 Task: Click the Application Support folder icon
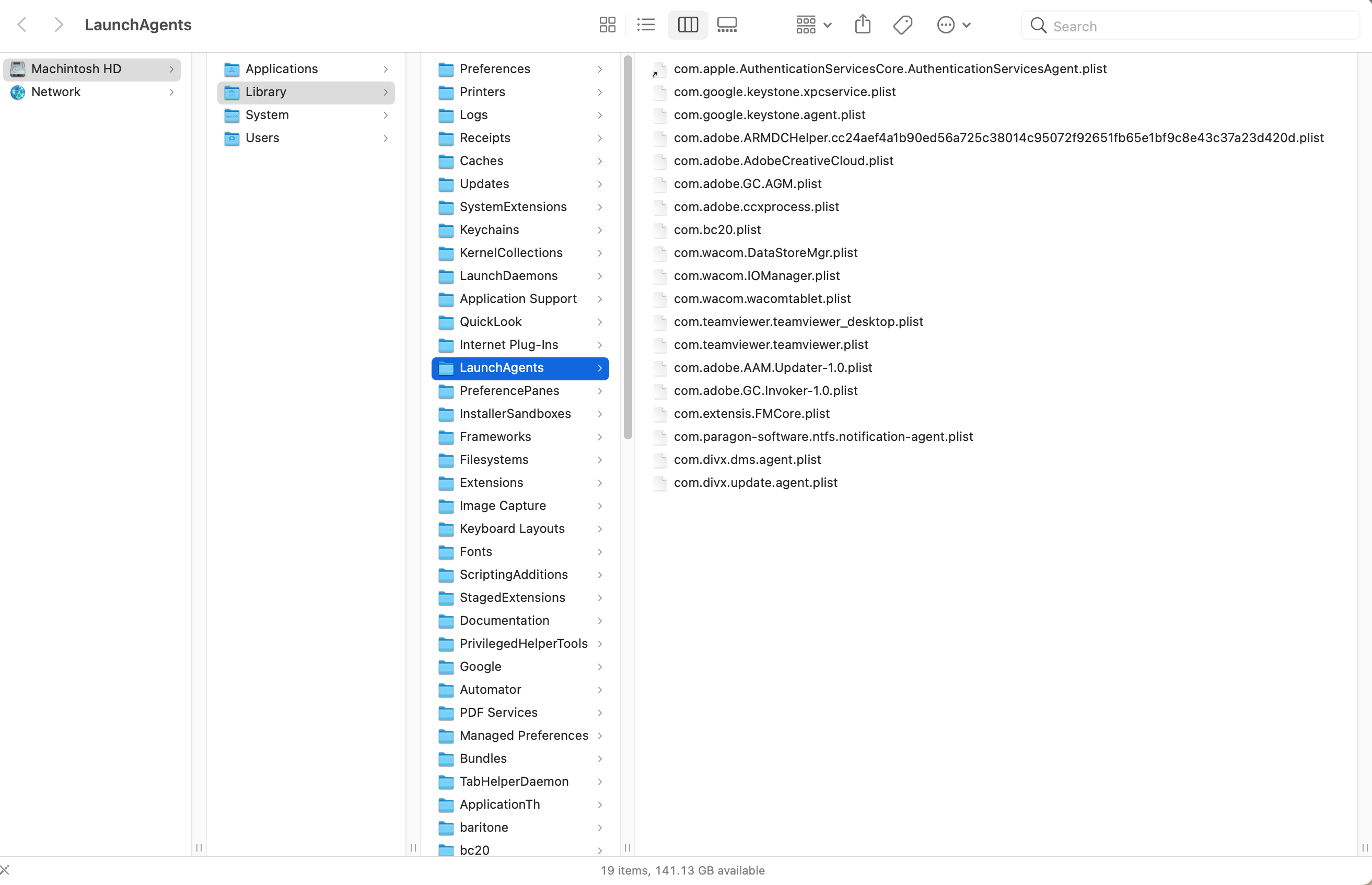pyautogui.click(x=446, y=299)
